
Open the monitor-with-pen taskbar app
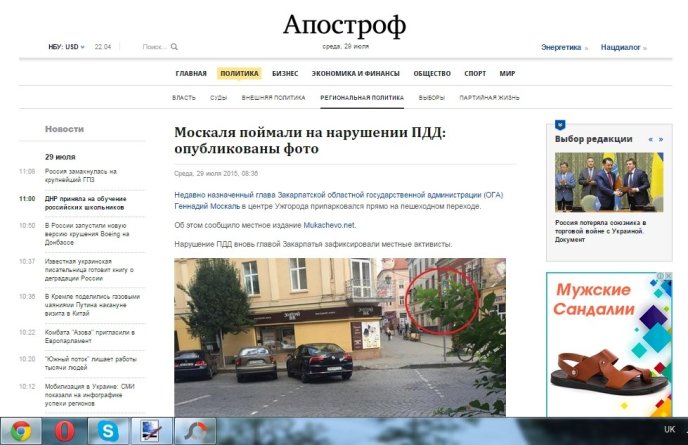(x=151, y=431)
